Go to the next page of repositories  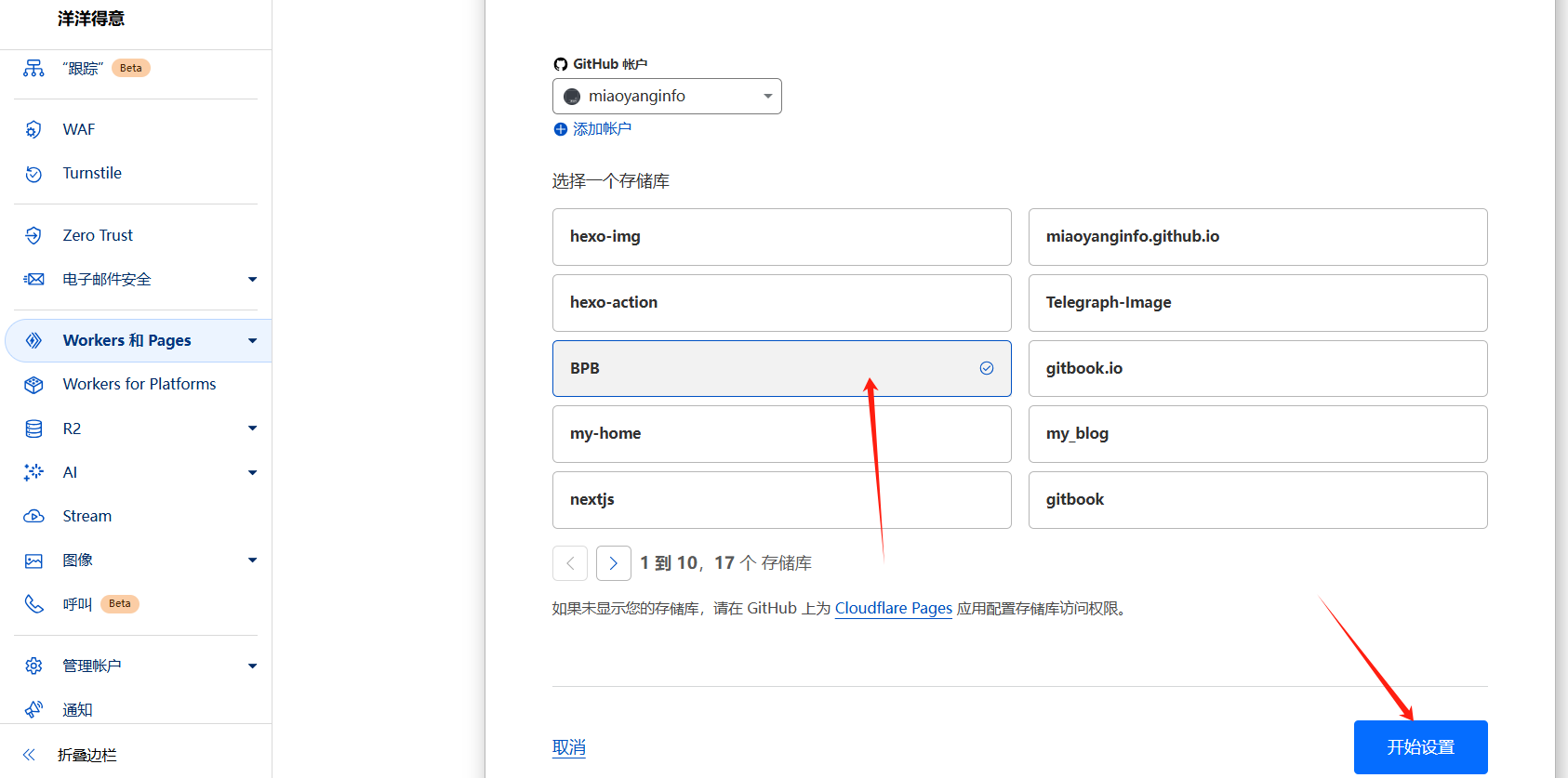coord(614,563)
